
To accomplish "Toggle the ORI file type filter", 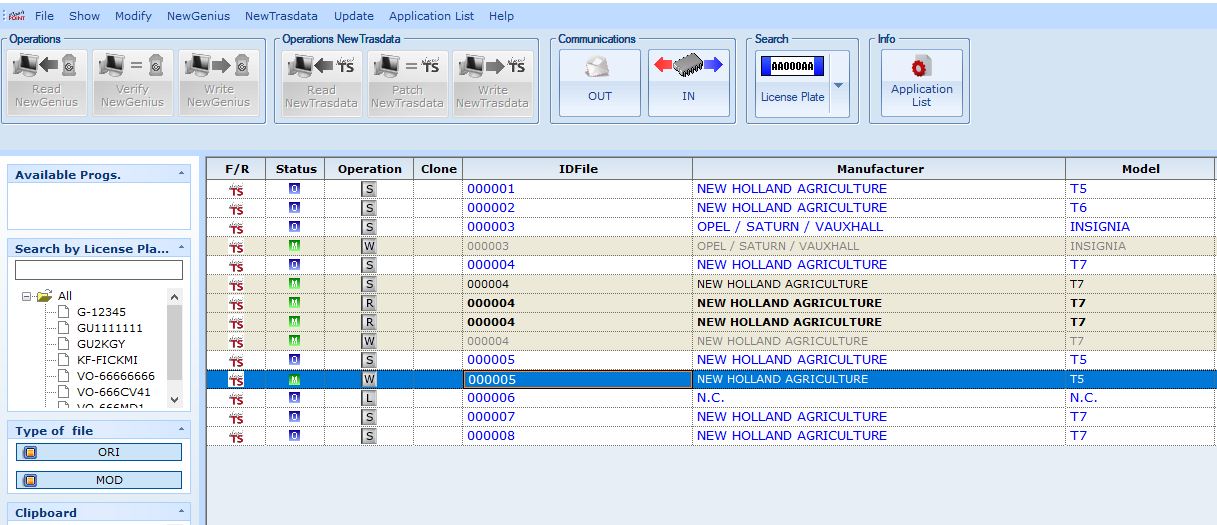I will [100, 452].
